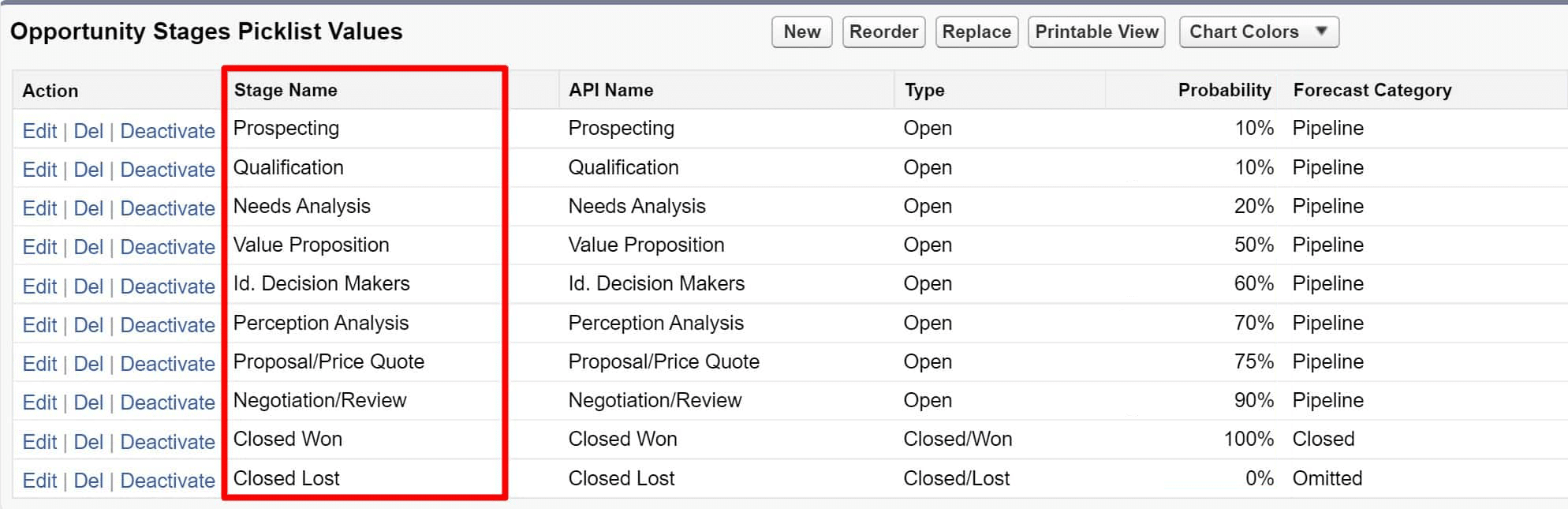The height and width of the screenshot is (509, 1568).
Task: Click the Type column header
Action: coord(924,91)
